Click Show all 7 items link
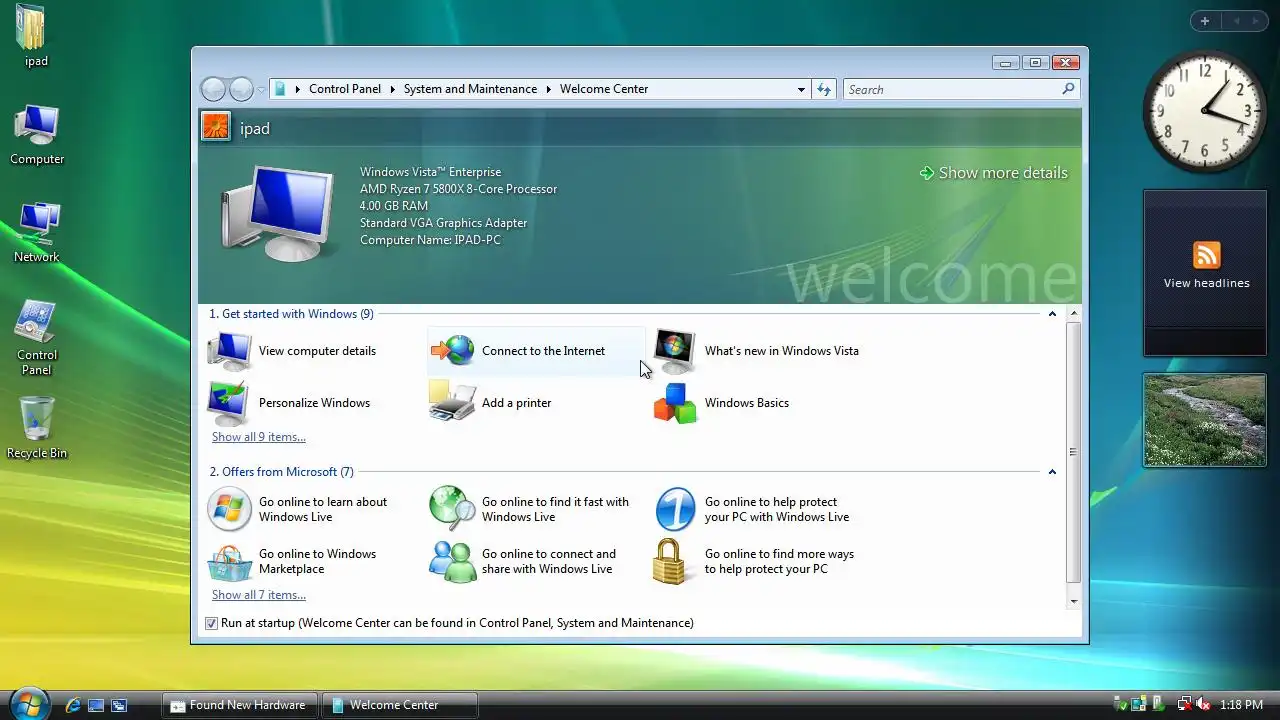 coord(259,595)
